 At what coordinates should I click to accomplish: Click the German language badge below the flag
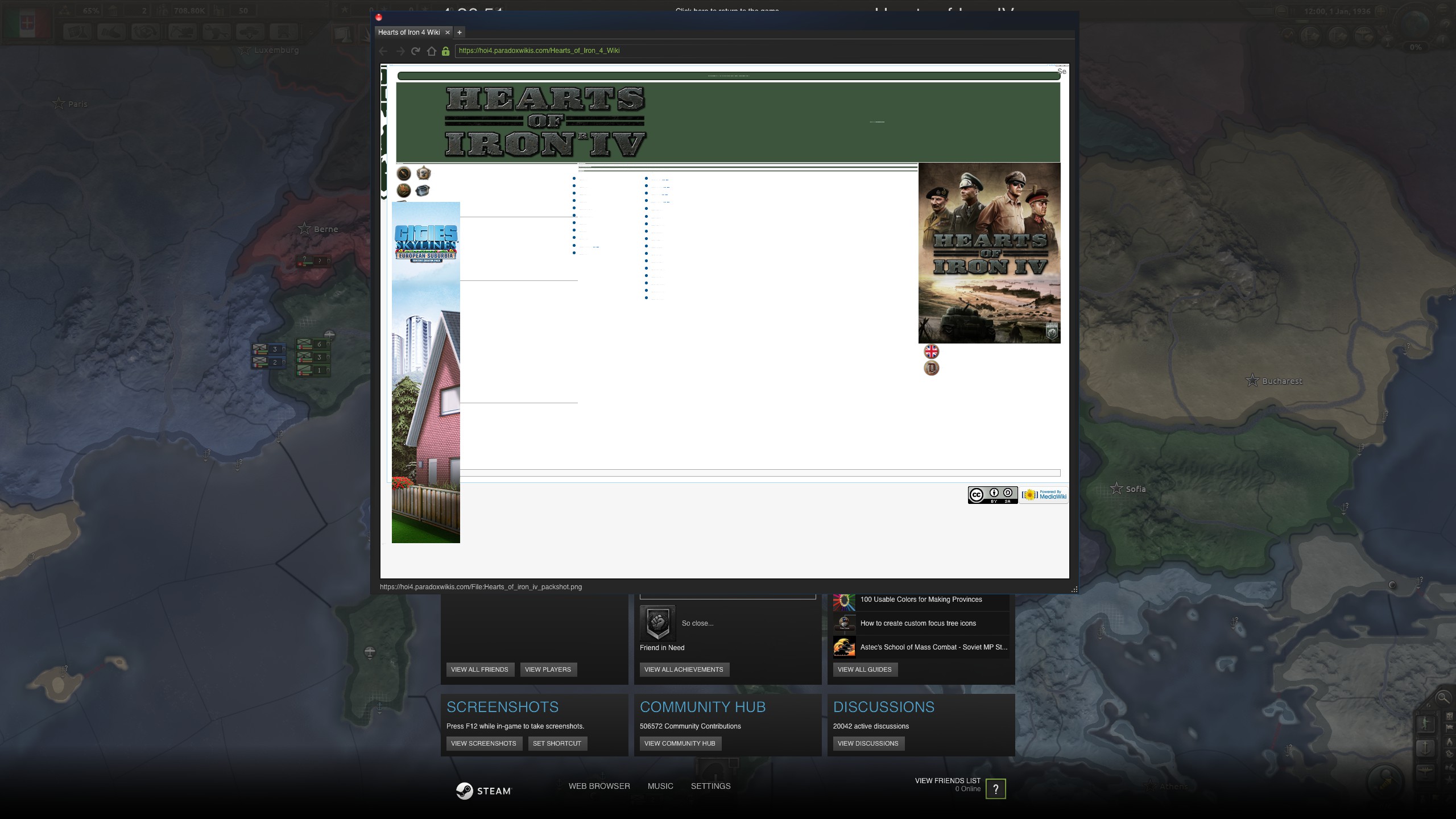point(931,367)
